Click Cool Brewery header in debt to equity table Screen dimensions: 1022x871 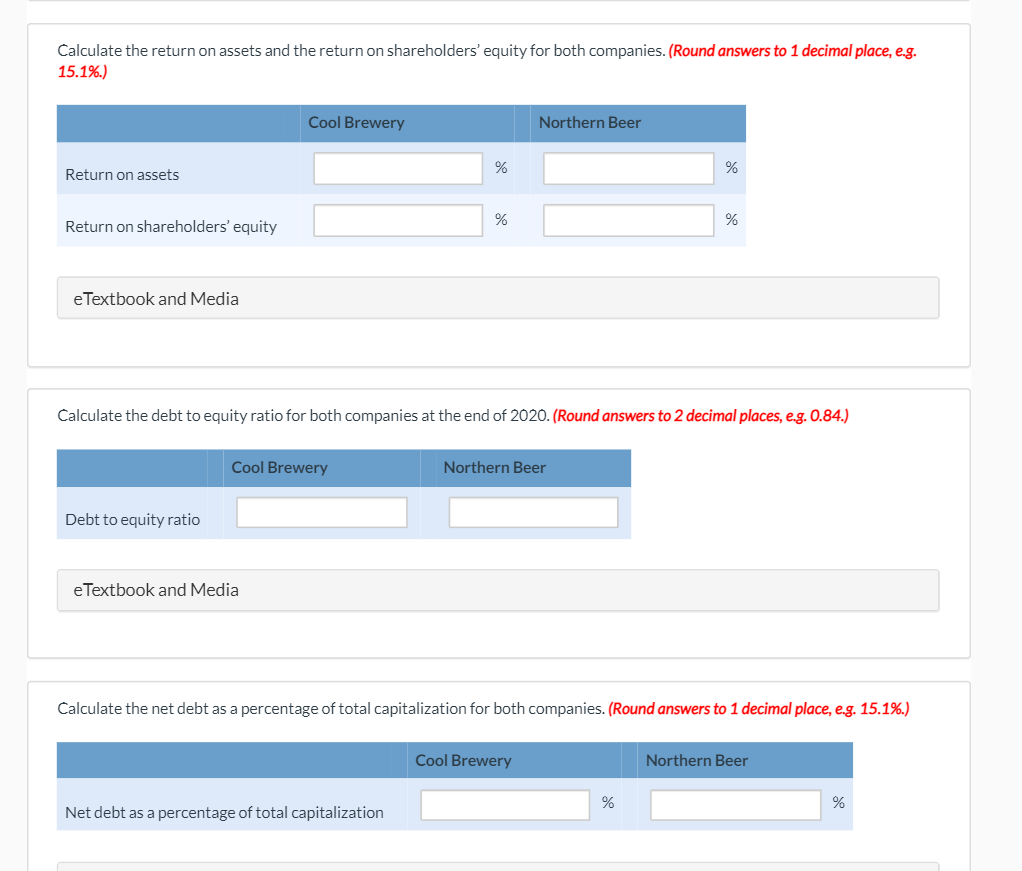(x=279, y=467)
